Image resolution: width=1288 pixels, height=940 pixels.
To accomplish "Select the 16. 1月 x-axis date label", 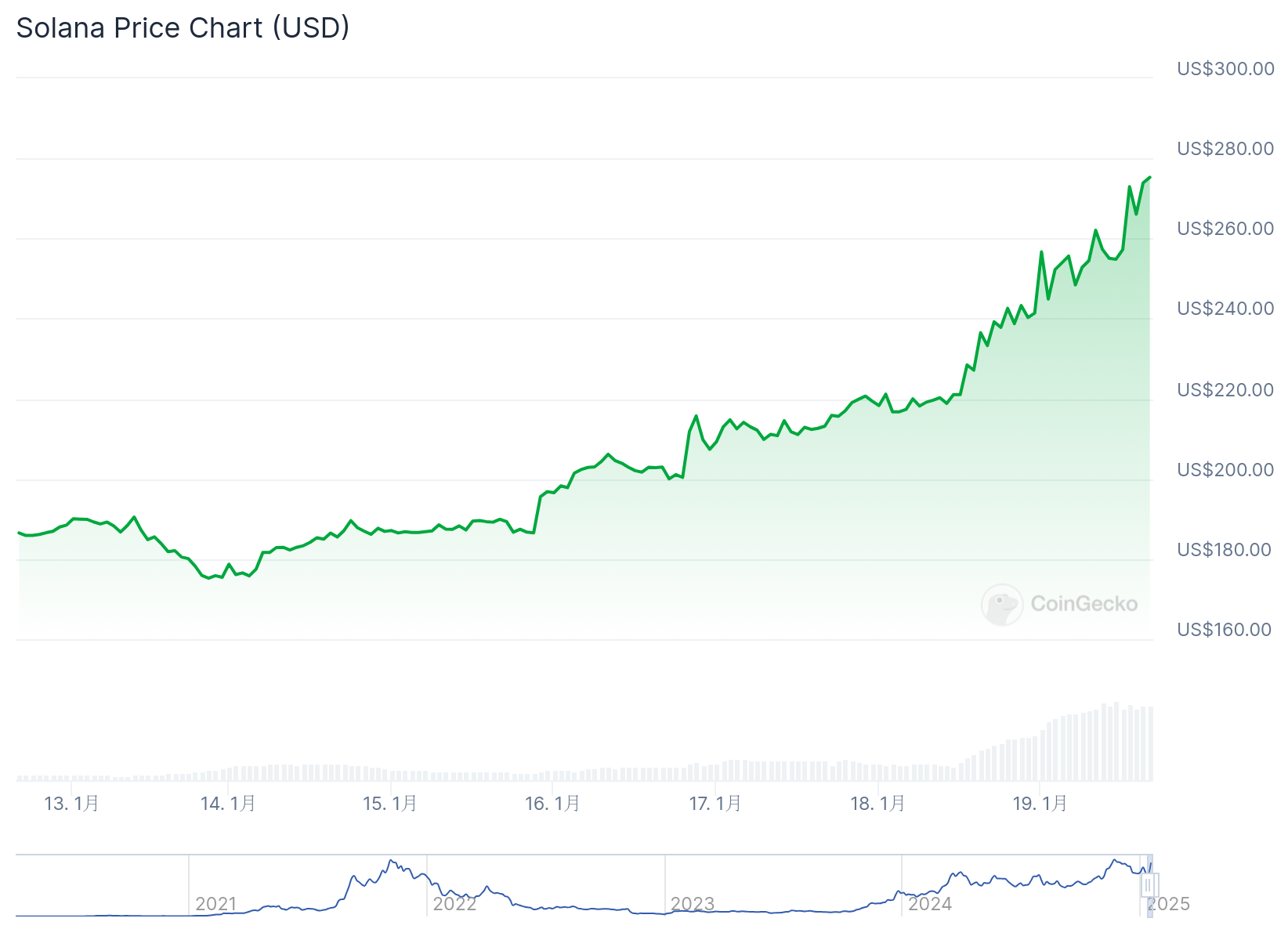I will pyautogui.click(x=552, y=804).
